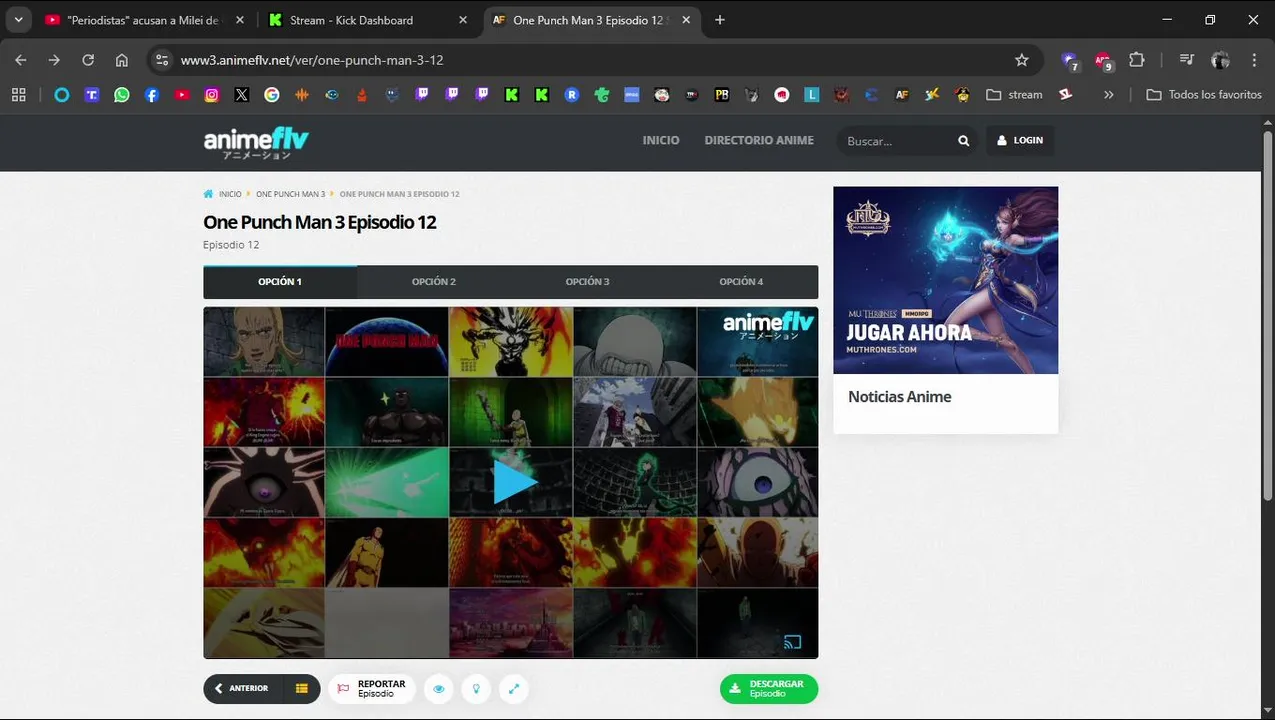Viewport: 1275px width, 720px height.
Task: Open the INICIO menu item
Action: coord(661,141)
